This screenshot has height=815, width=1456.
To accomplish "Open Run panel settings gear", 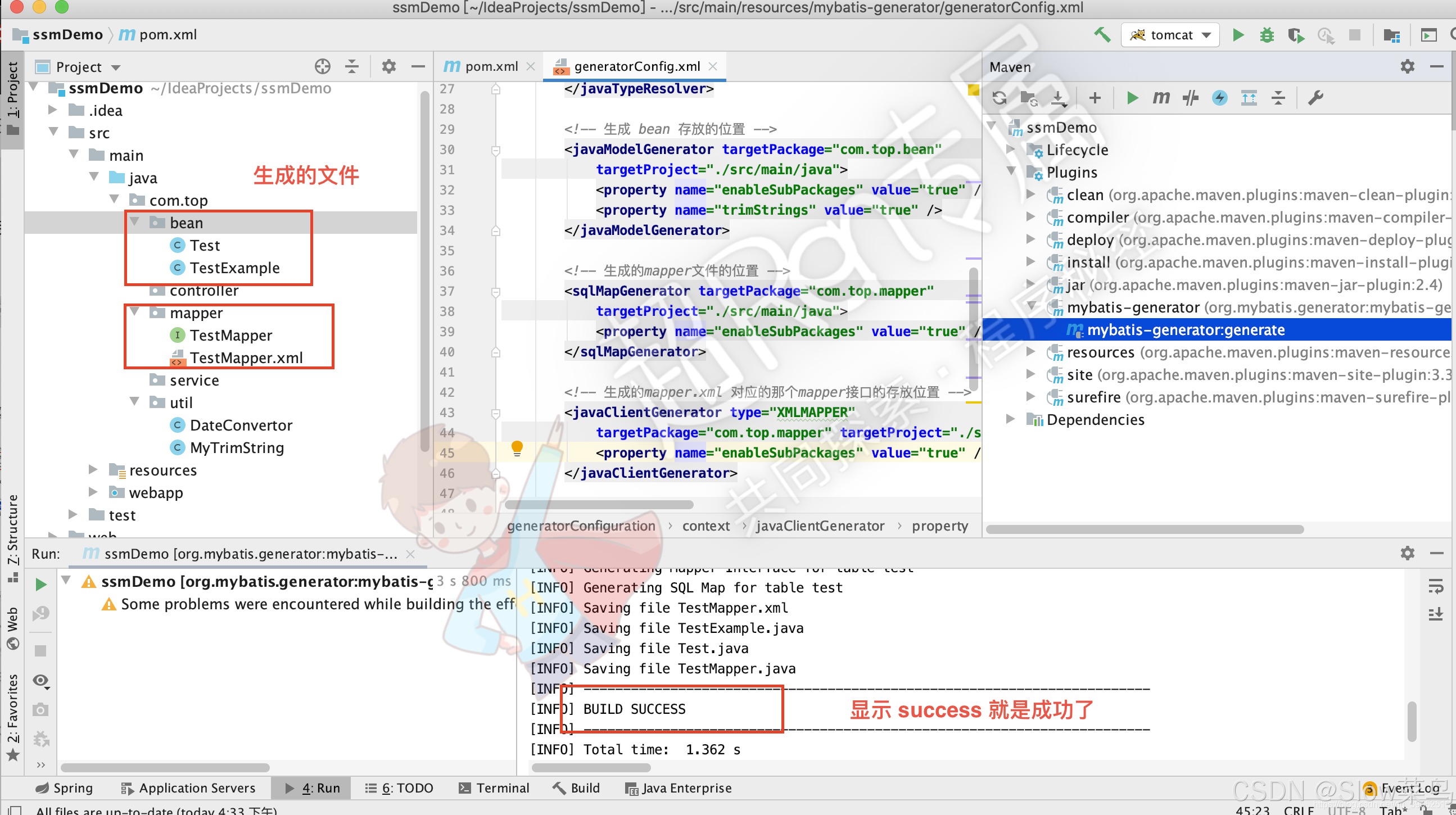I will 1408,553.
